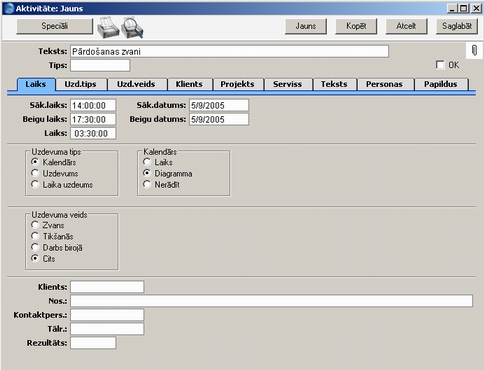Click the Sāk.laiks time field
The height and width of the screenshot is (370, 484).
pos(93,105)
